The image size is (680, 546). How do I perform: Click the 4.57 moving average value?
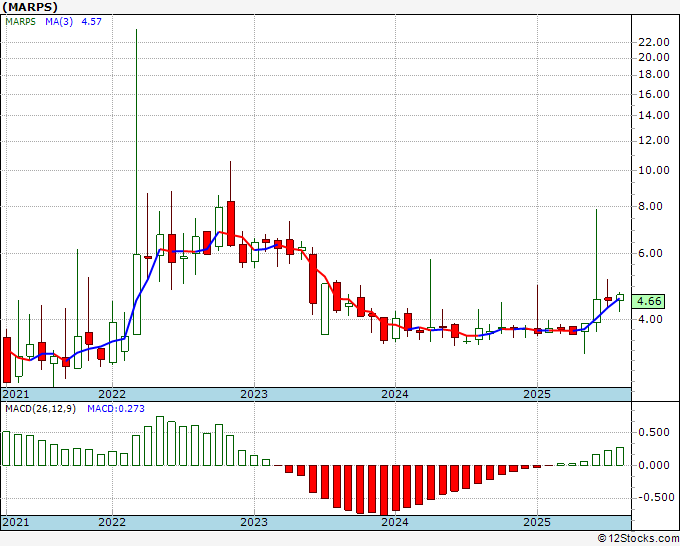coord(92,21)
